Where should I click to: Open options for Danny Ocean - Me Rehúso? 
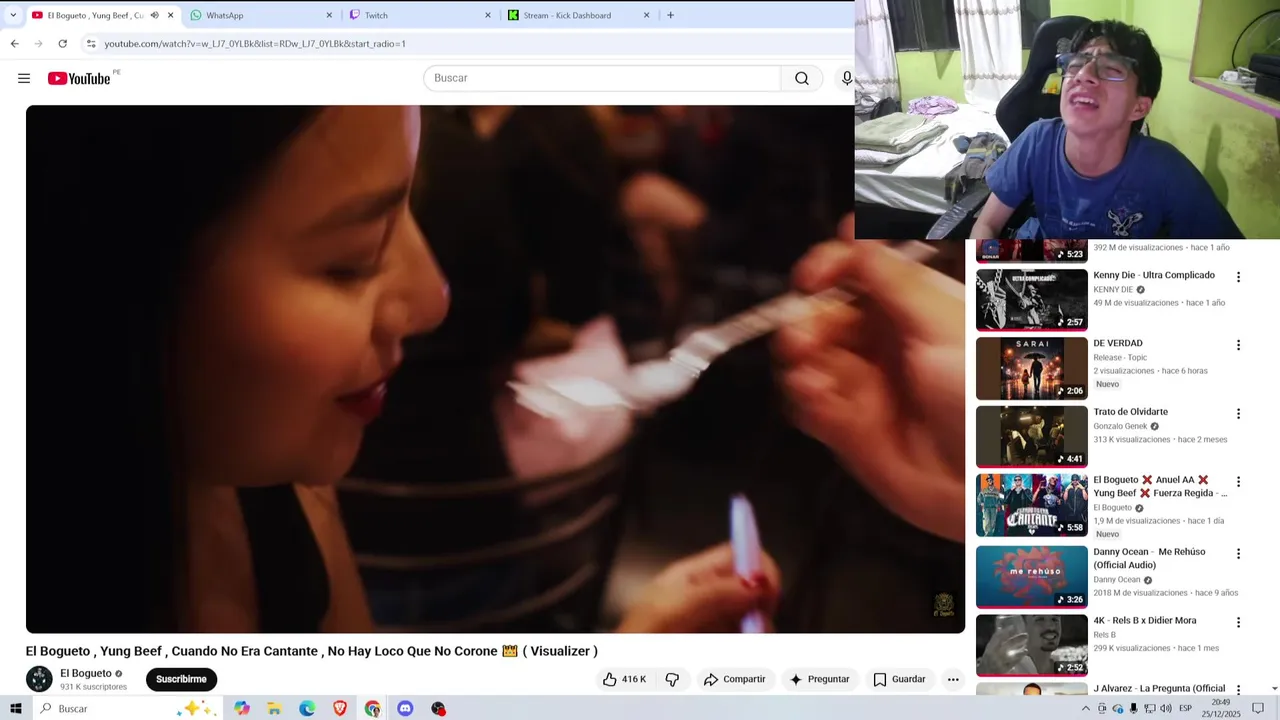[1238, 553]
